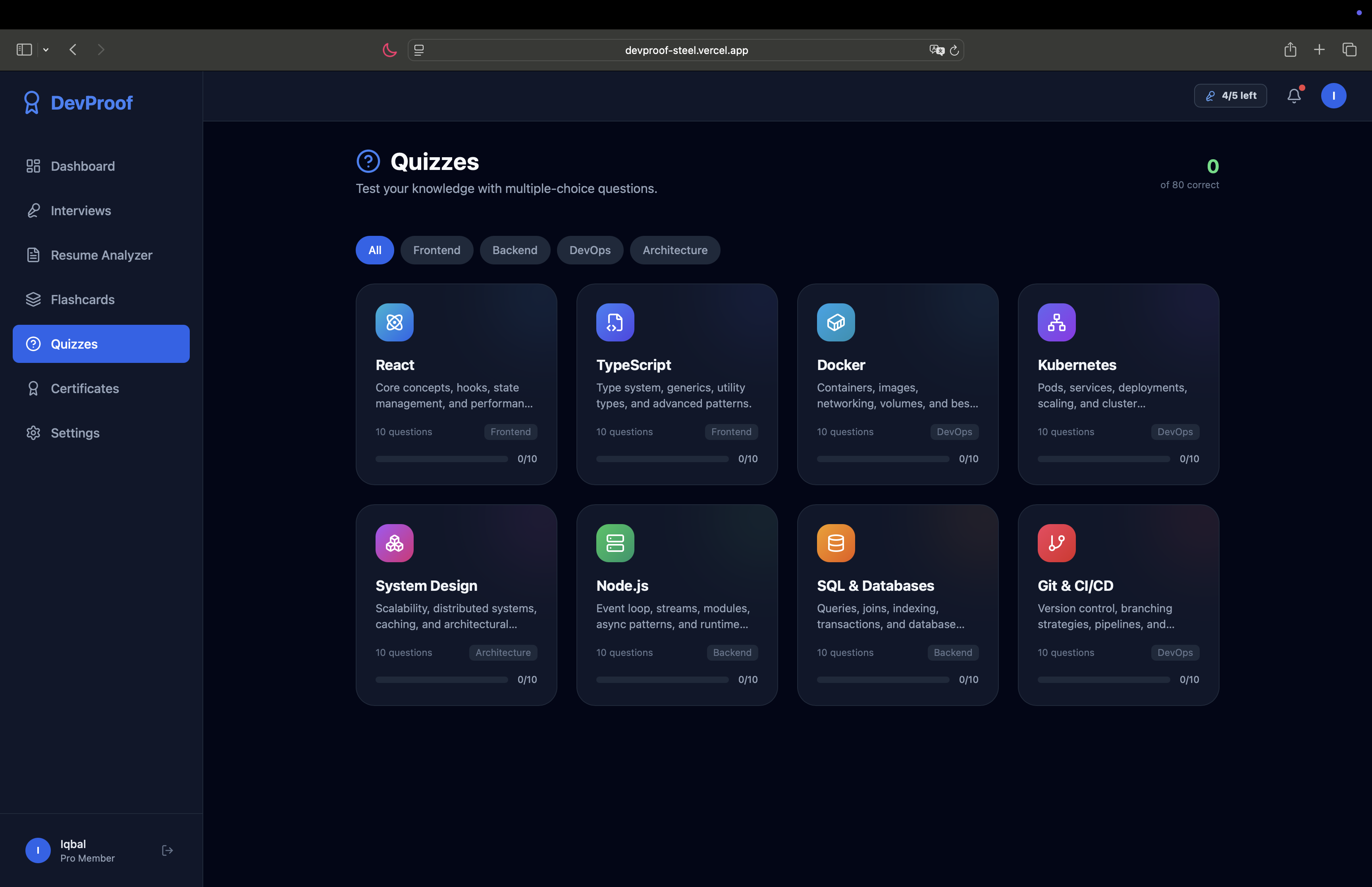Open the translate page options
The image size is (1372, 887).
coord(936,50)
